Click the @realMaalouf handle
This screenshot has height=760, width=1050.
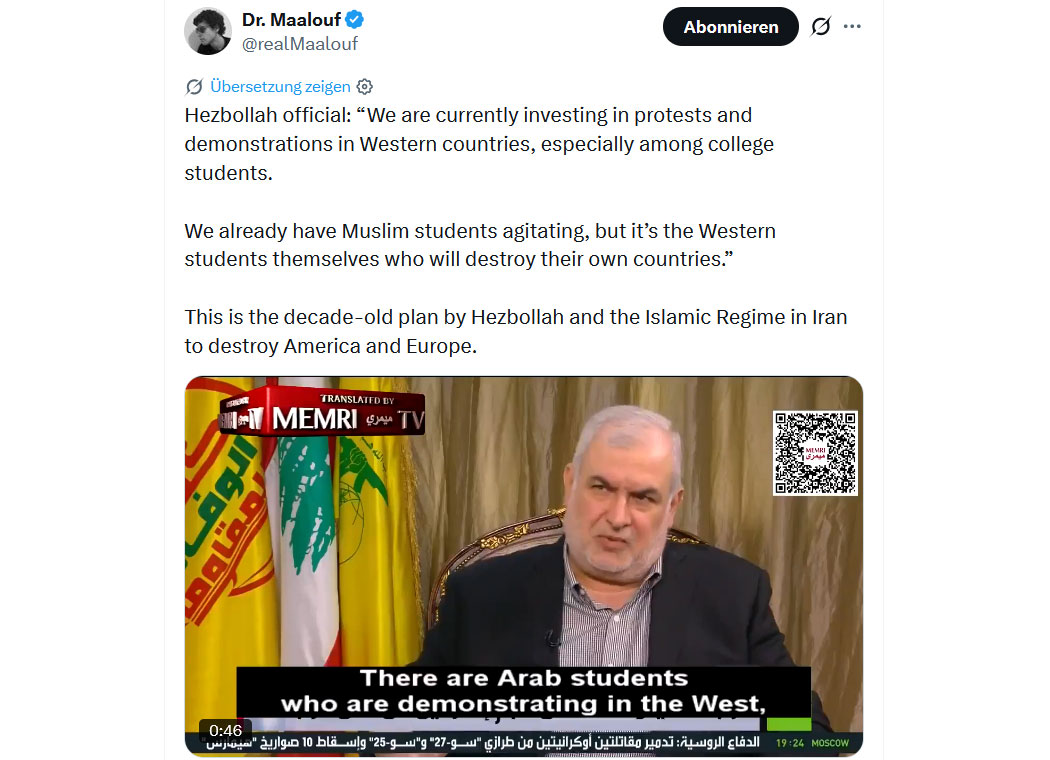click(299, 44)
